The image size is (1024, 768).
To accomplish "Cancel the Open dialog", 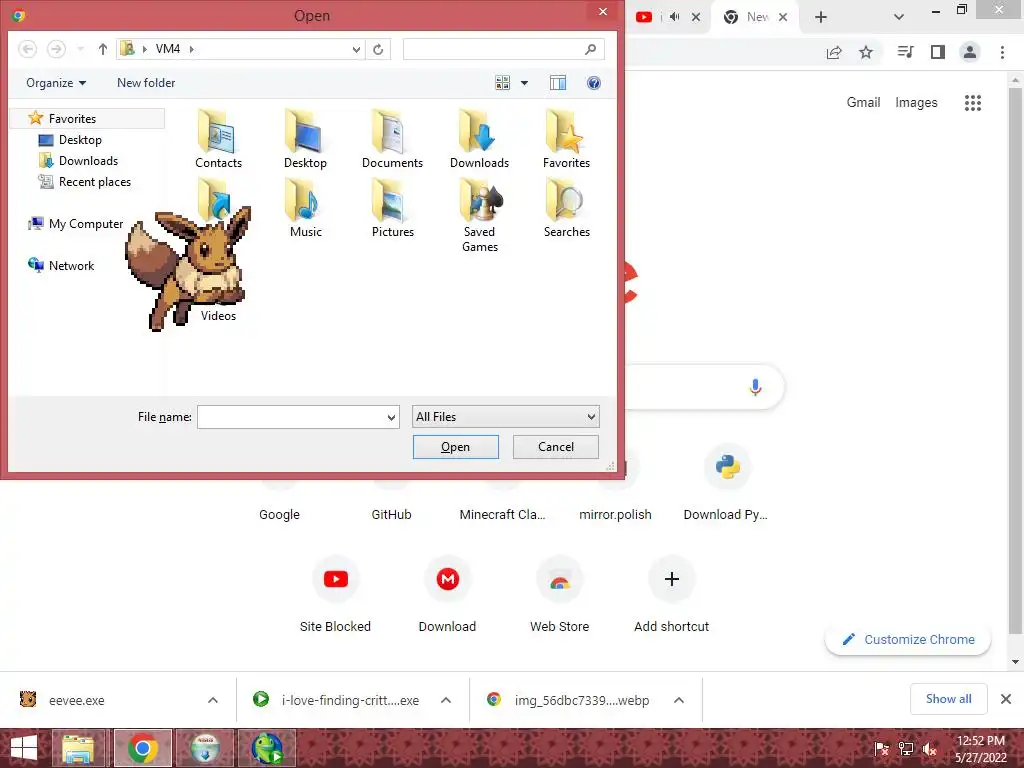I will click(x=556, y=447).
